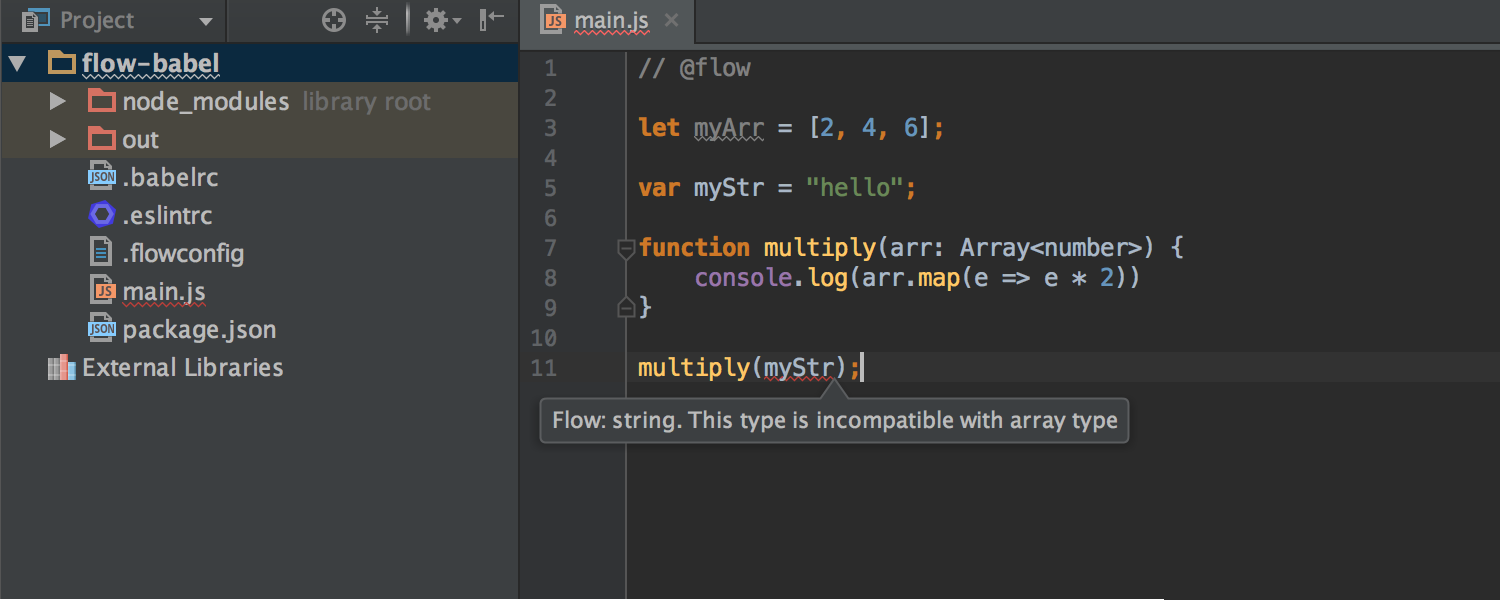Open the Project view dropdown arrow
Image resolution: width=1500 pixels, height=600 pixels.
point(205,19)
